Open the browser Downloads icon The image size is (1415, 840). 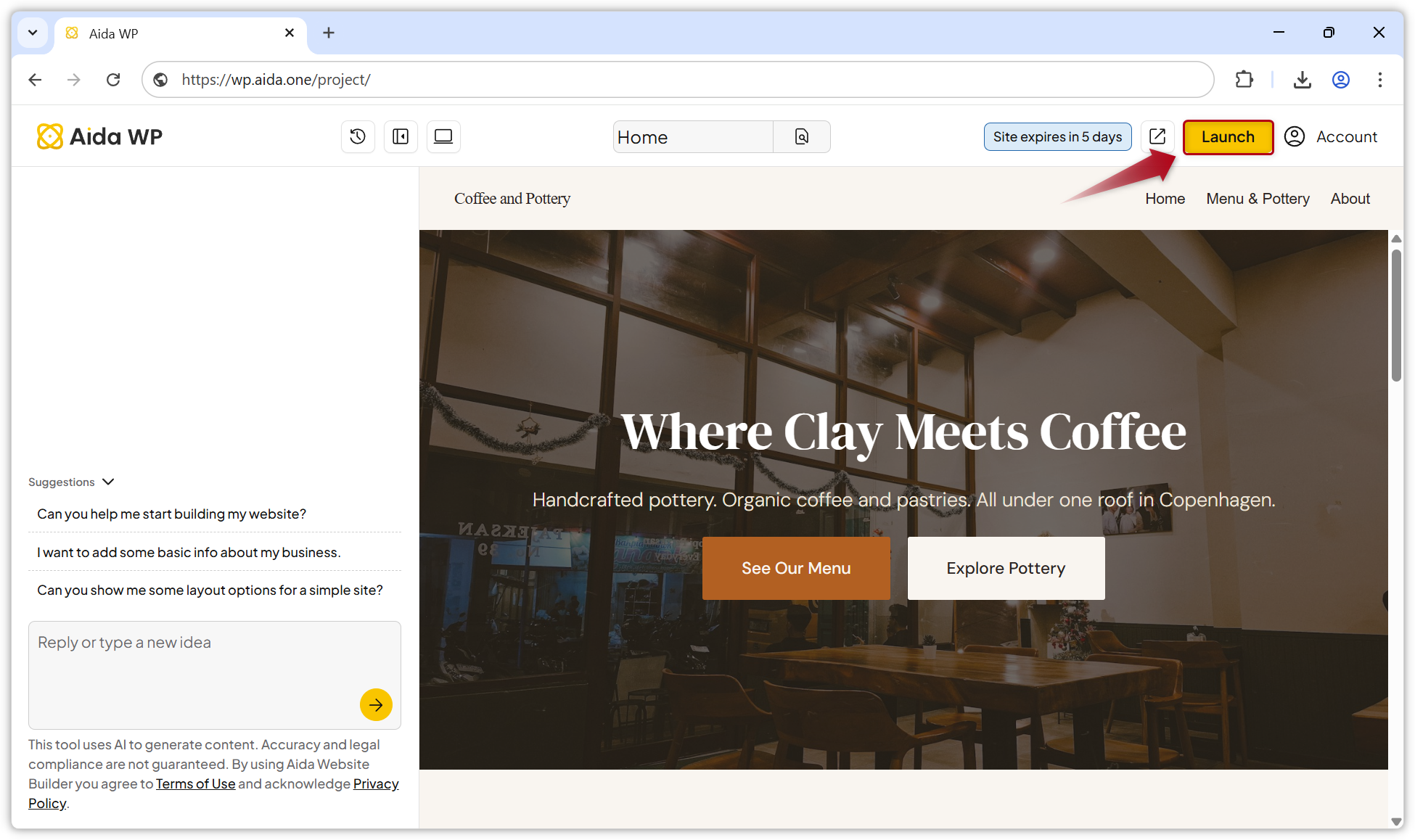pos(1302,80)
